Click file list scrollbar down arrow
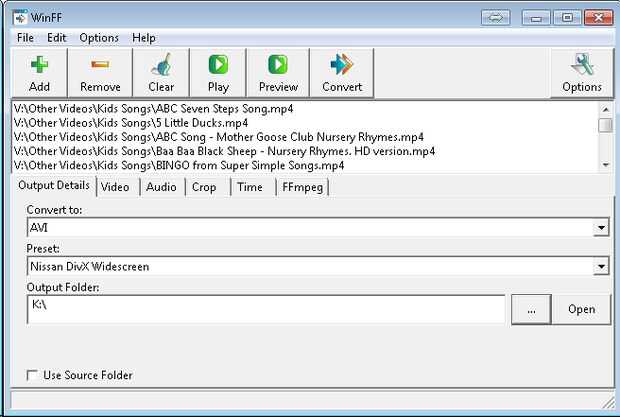 coord(605,165)
